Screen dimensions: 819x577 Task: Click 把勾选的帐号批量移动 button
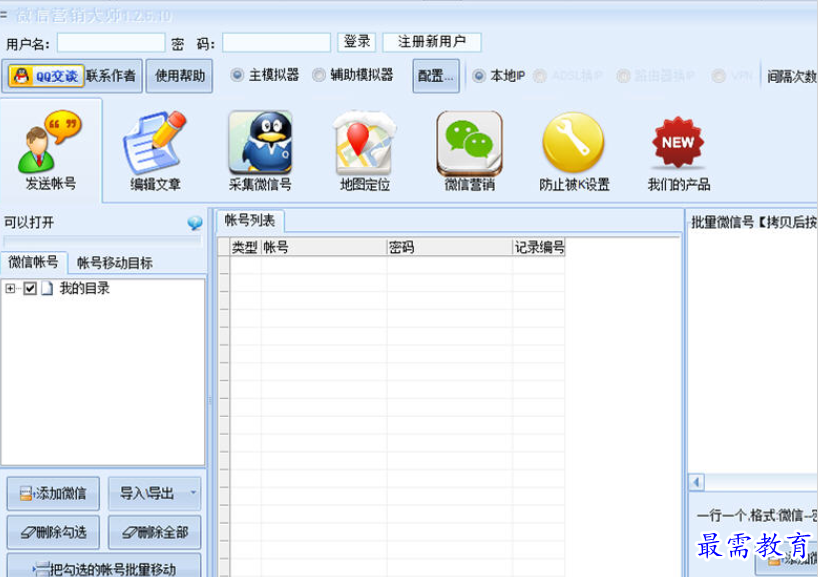[x=104, y=567]
